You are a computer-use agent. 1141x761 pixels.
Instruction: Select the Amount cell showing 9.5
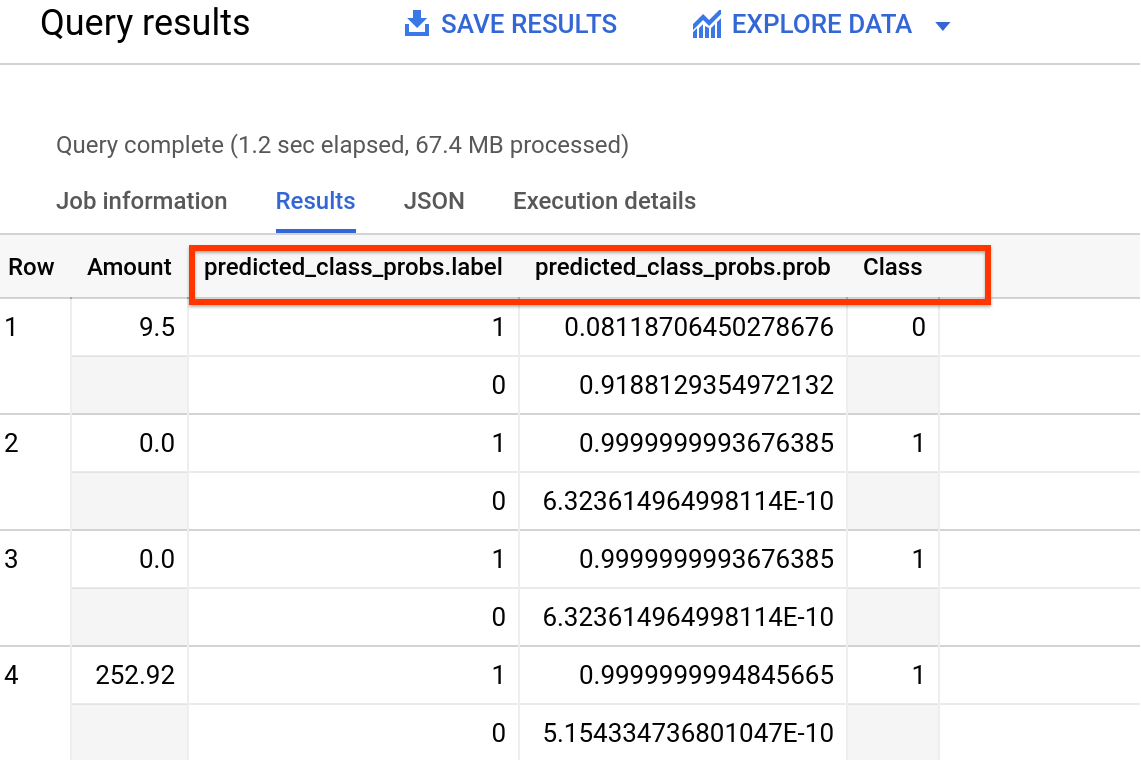coord(157,327)
